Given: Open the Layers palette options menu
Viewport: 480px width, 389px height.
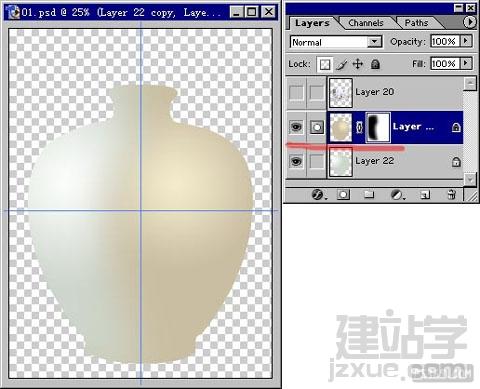Looking at the screenshot, I should pos(469,22).
